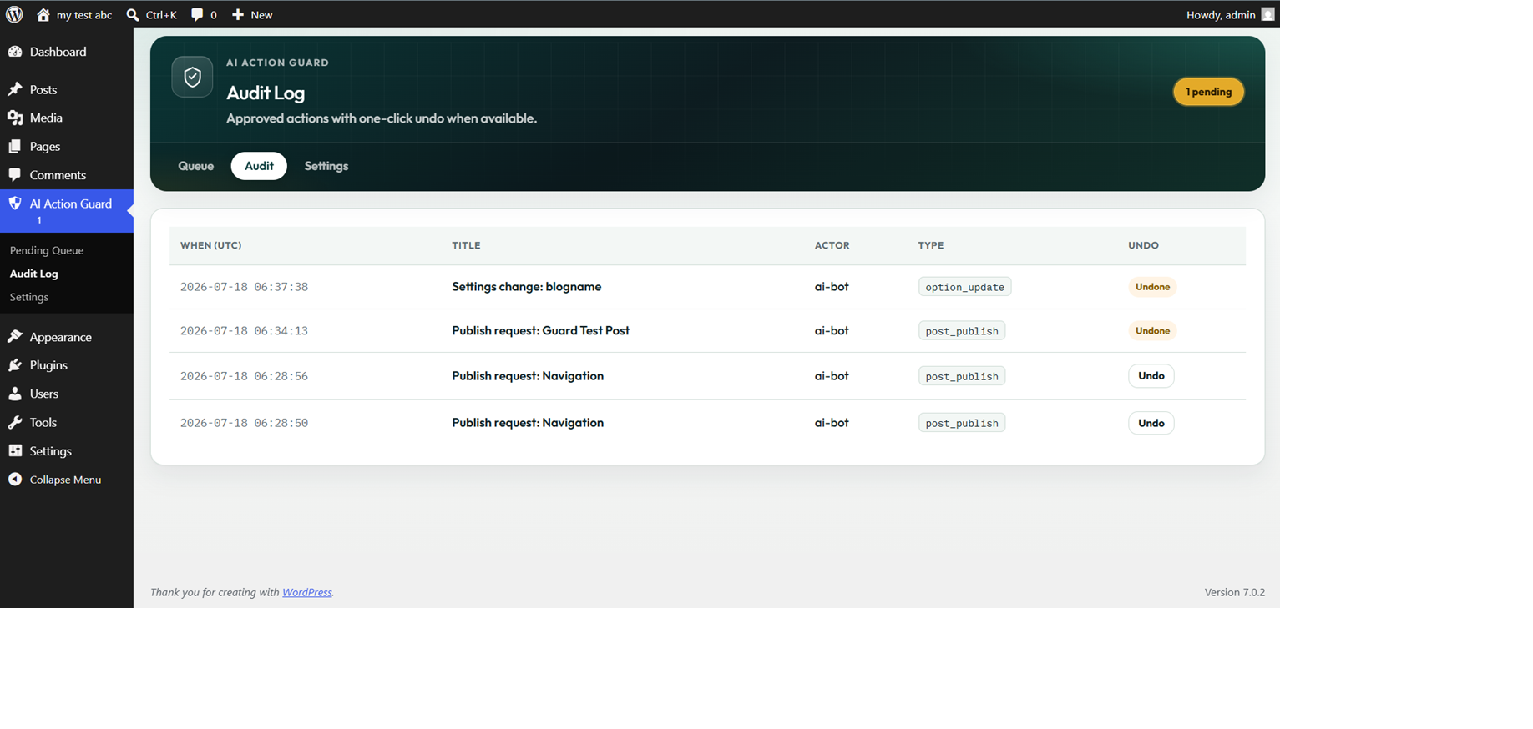
Task: Click the 1 pending badge
Action: (1209, 92)
